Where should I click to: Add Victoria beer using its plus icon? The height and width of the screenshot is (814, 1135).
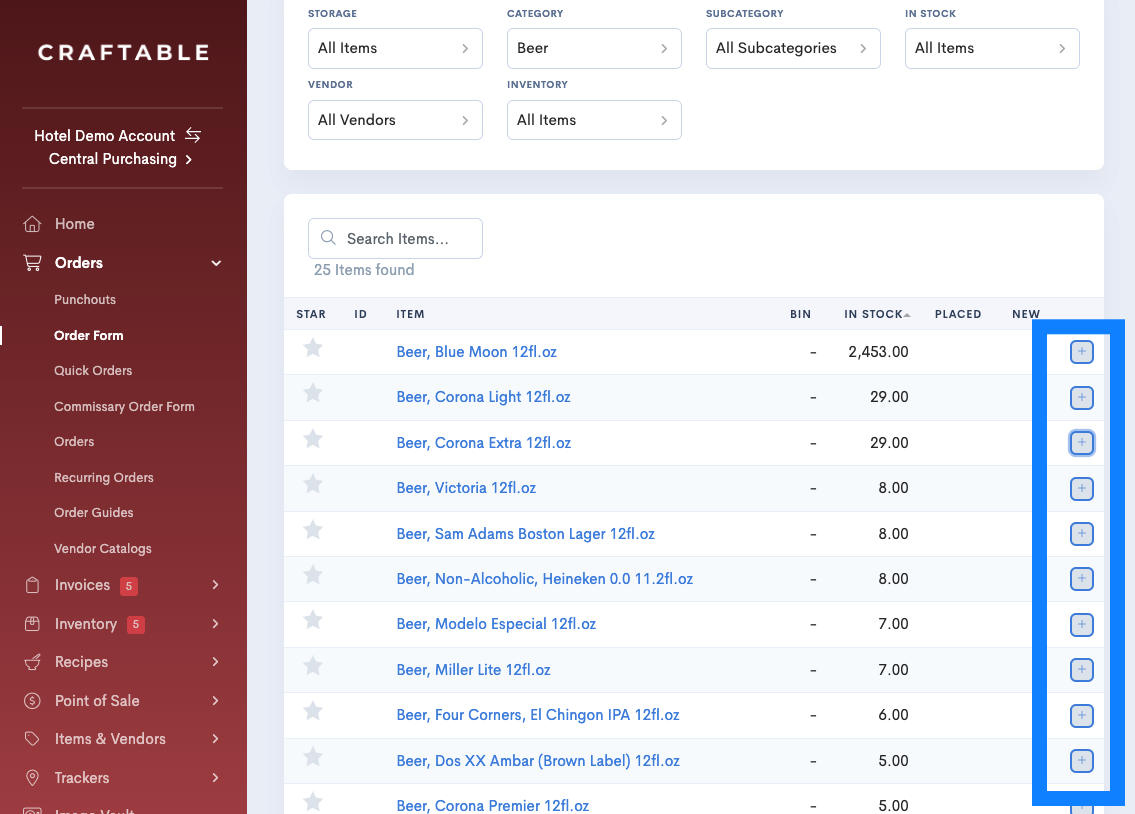point(1081,488)
